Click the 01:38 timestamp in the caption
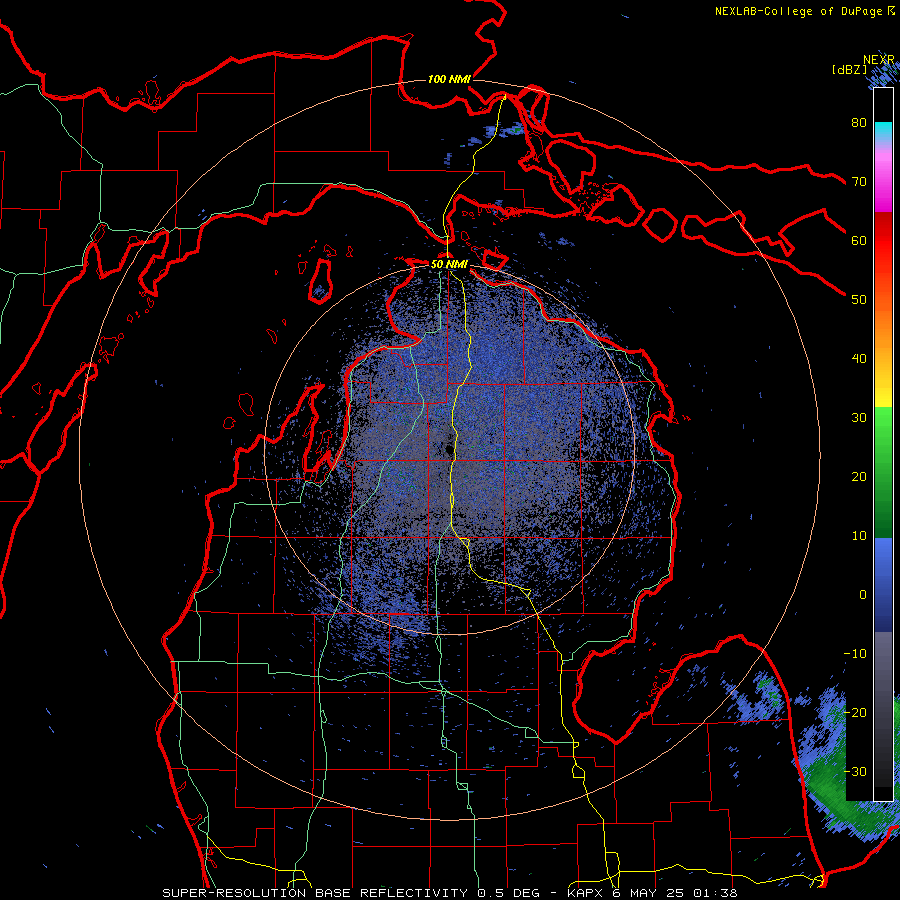 [x=713, y=893]
